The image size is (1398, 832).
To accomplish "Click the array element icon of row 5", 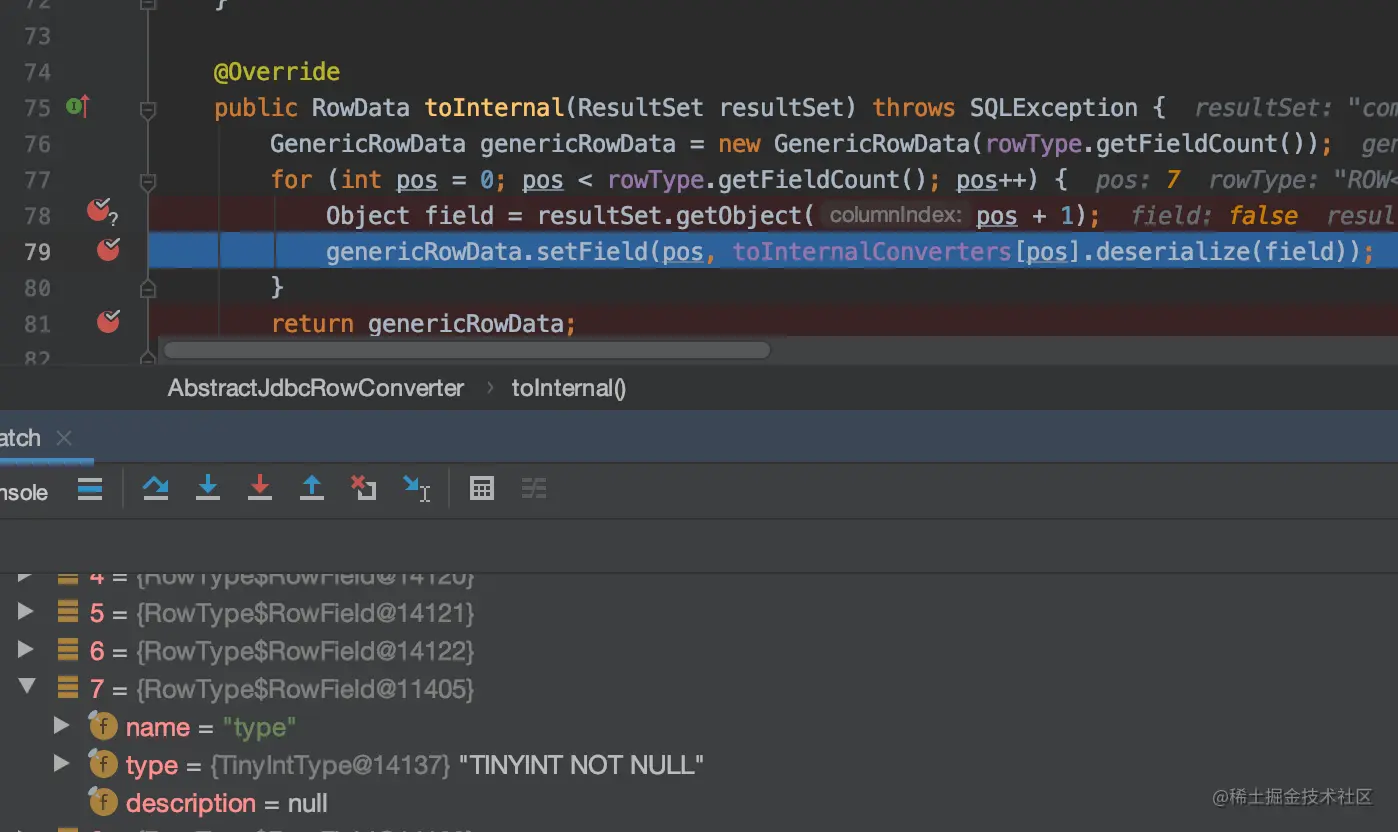I will point(67,612).
